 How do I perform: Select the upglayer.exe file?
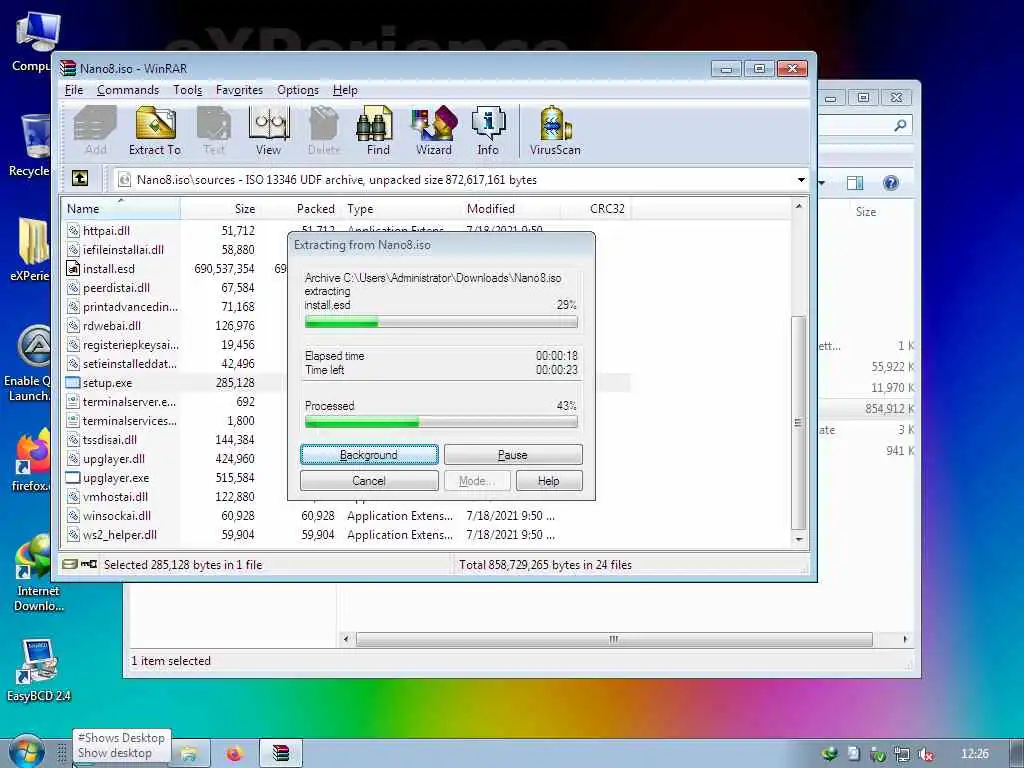(116, 478)
